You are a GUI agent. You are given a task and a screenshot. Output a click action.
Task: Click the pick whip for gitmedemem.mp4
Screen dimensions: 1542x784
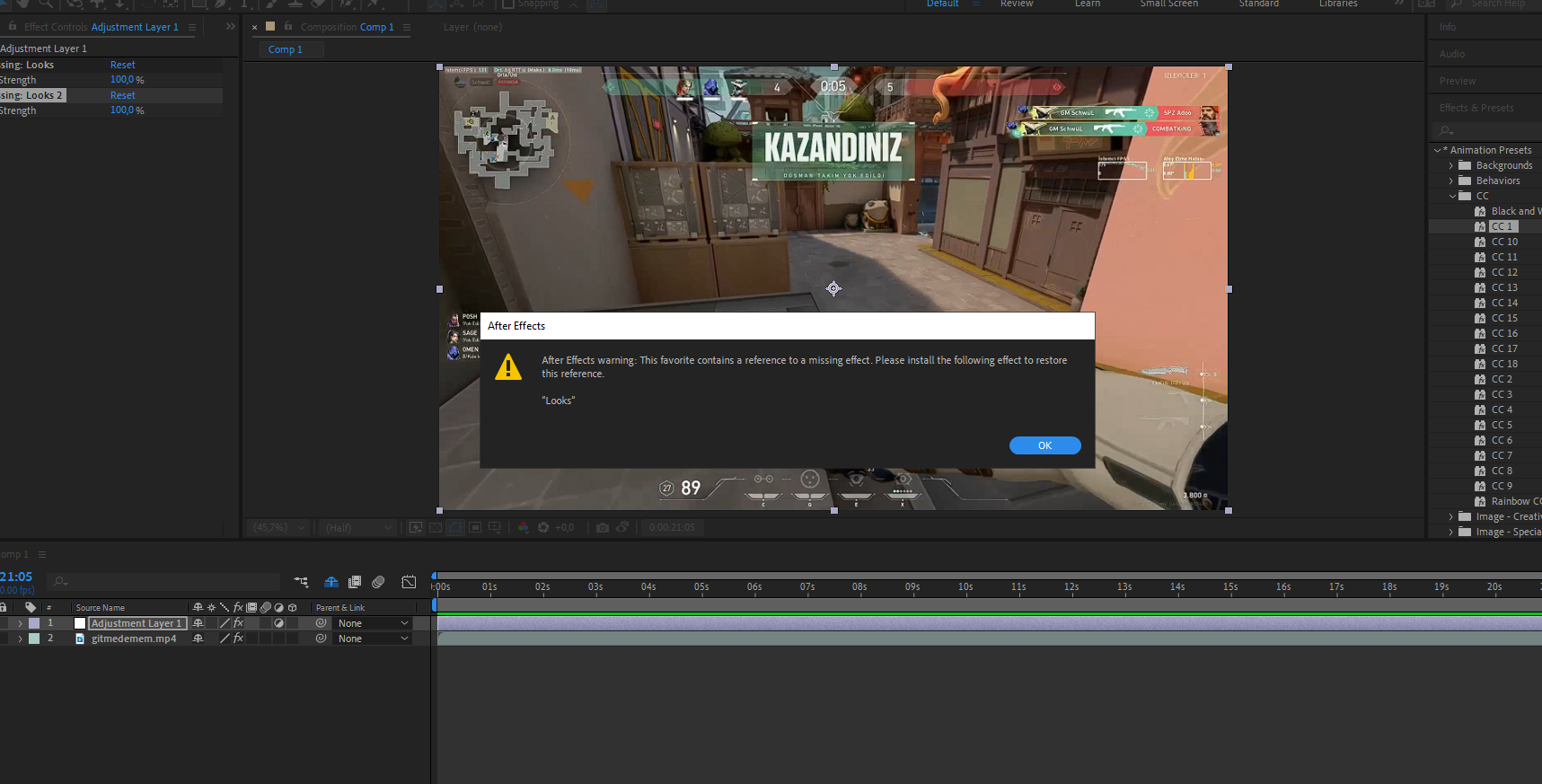[321, 639]
